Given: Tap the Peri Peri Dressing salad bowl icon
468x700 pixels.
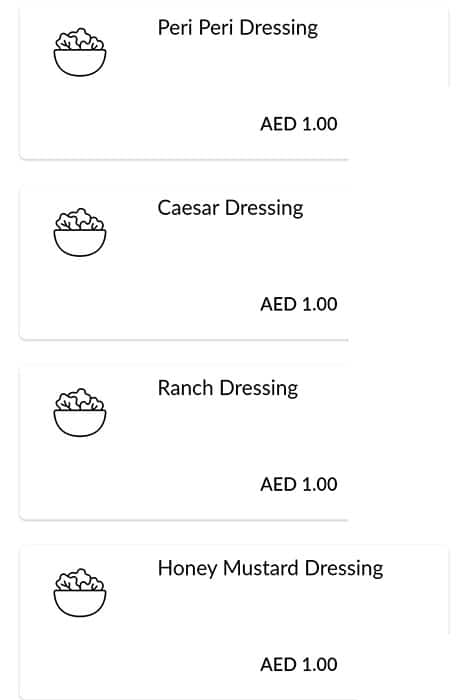Looking at the screenshot, I should point(80,52).
